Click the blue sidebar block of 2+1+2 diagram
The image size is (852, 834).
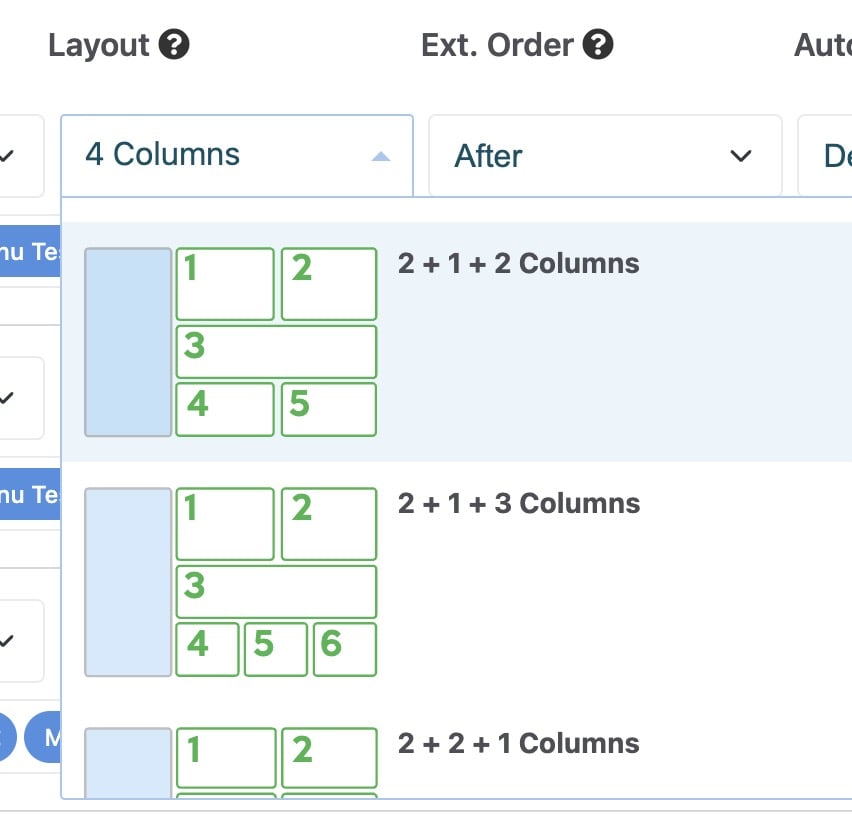(x=128, y=342)
